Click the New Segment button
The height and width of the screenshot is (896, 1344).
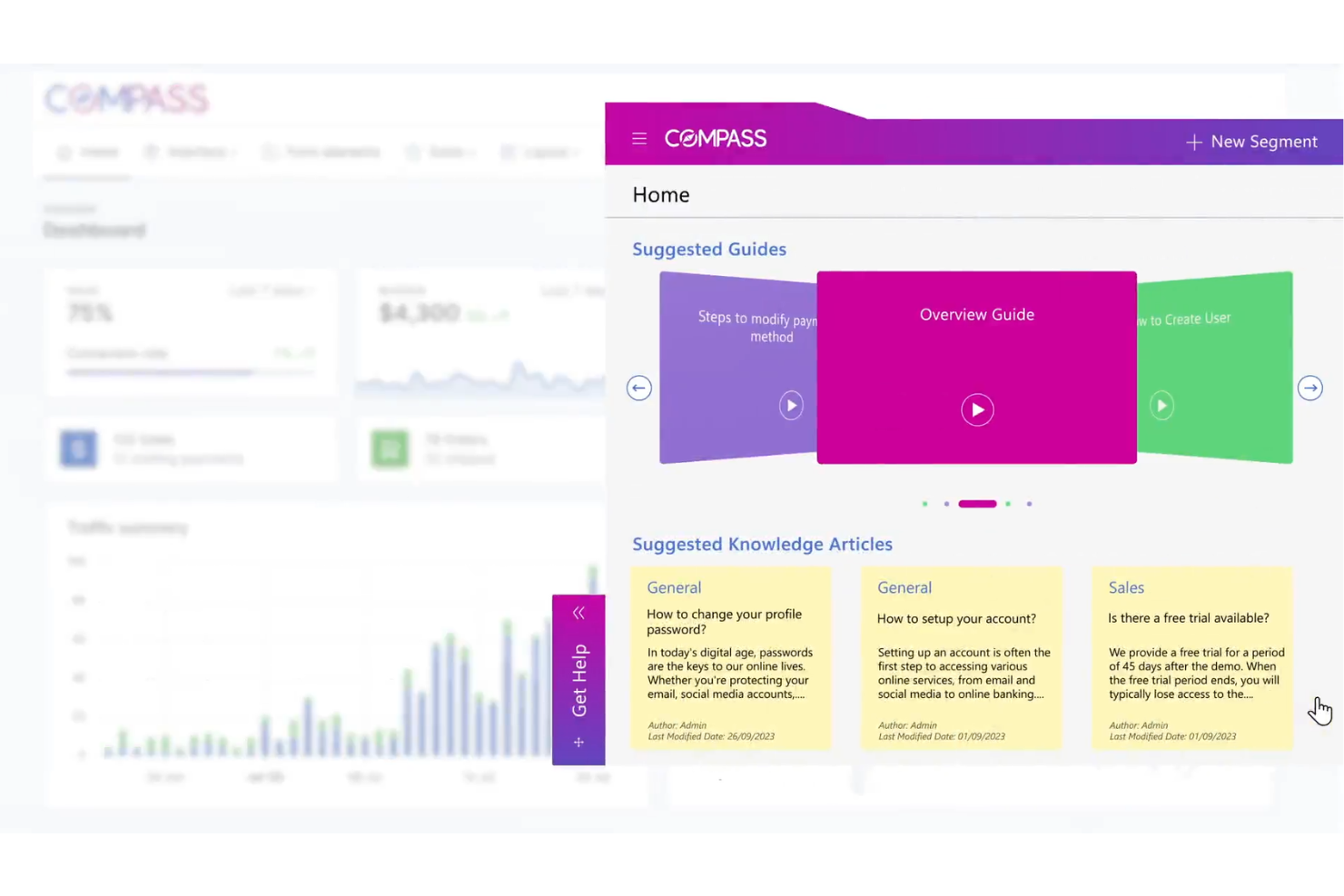pyautogui.click(x=1253, y=142)
